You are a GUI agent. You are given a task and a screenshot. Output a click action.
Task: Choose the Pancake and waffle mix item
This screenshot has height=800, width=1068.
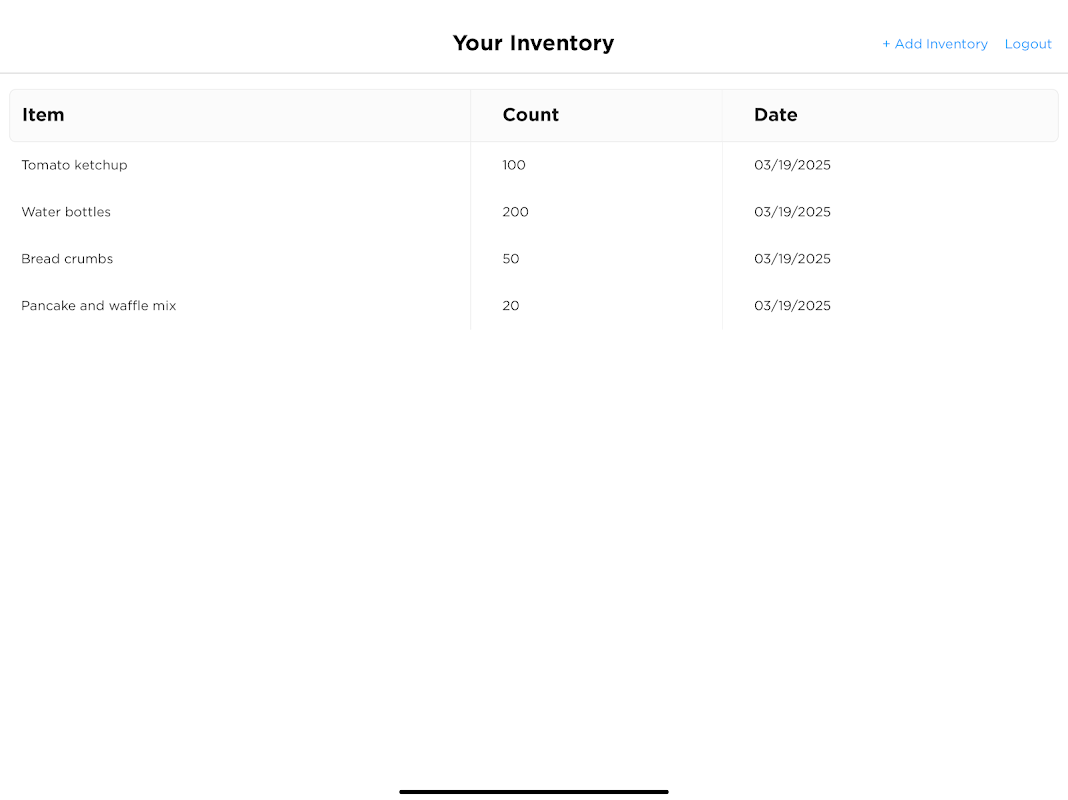pyautogui.click(x=98, y=306)
